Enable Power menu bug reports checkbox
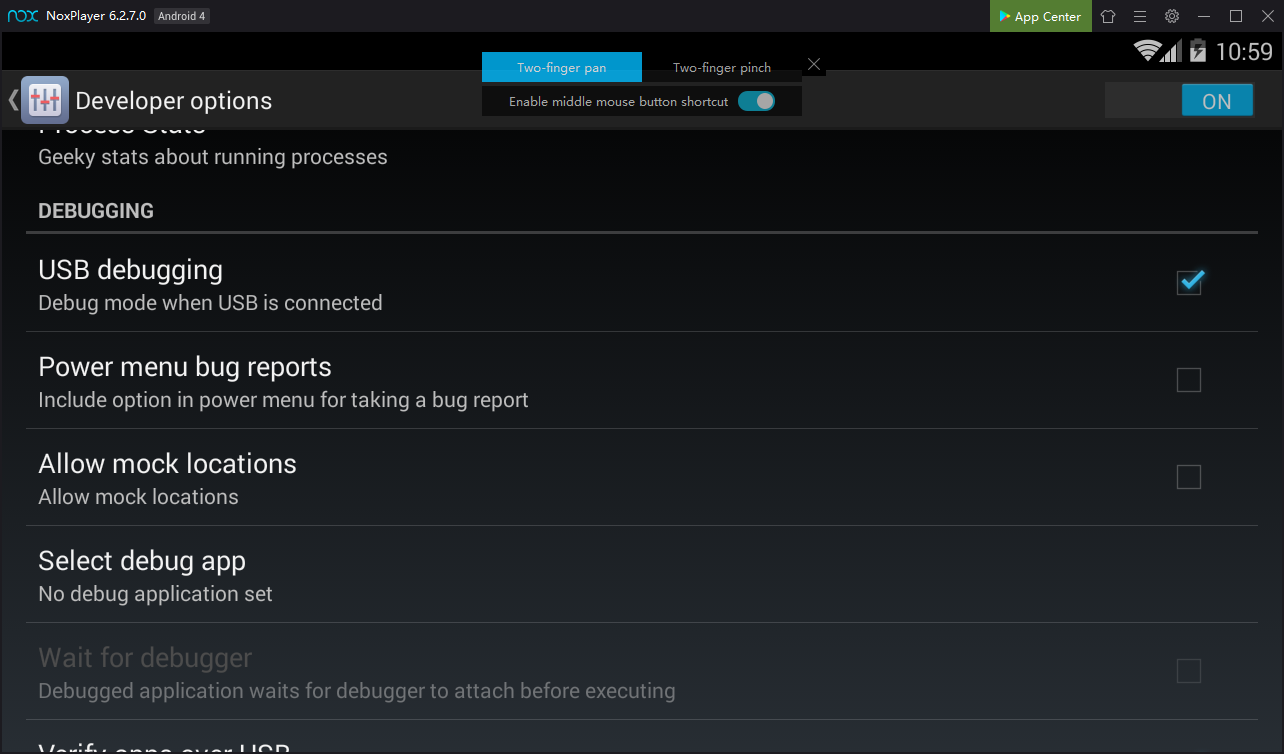Image resolution: width=1284 pixels, height=754 pixels. 1189,380
